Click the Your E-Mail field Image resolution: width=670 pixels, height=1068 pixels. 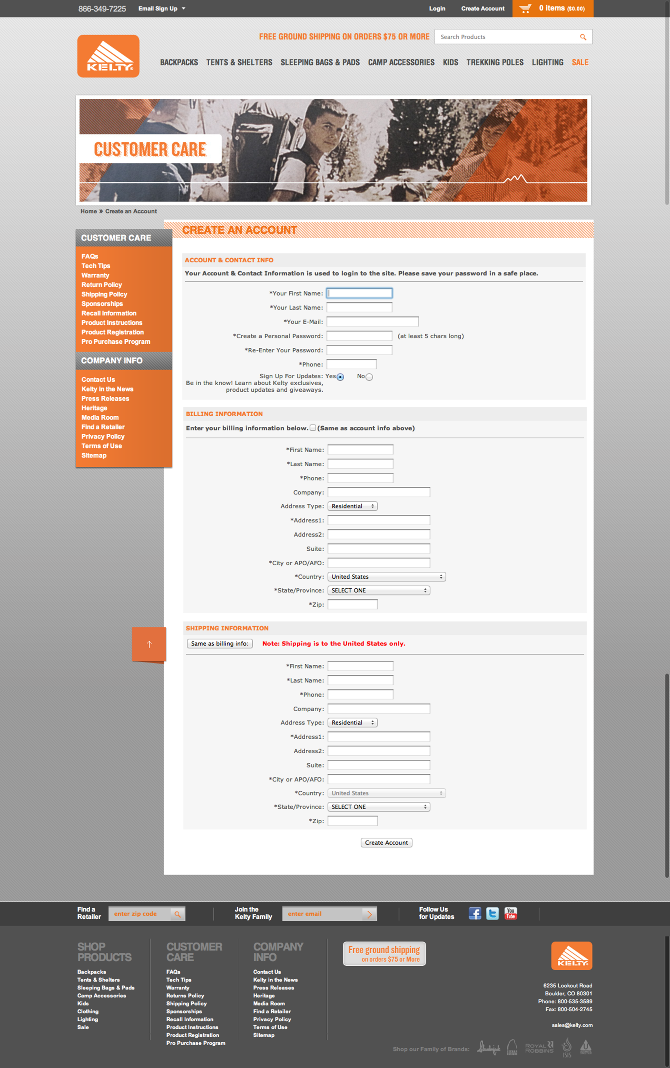tap(372, 321)
